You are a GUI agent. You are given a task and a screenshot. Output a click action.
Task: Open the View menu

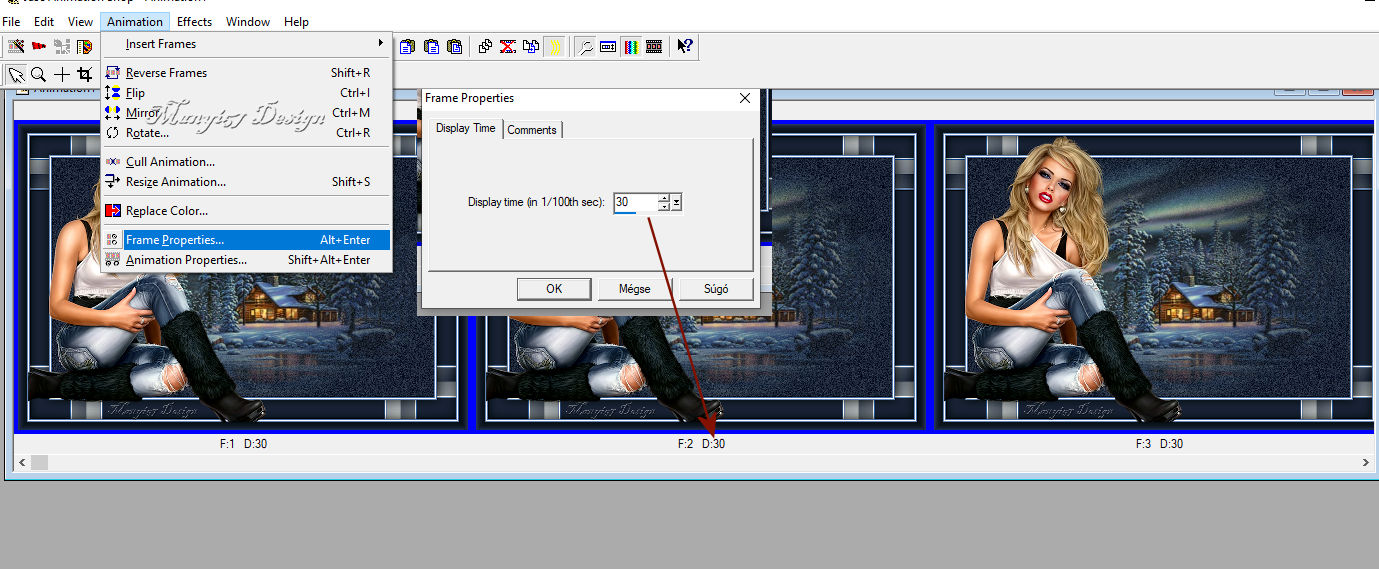click(x=80, y=21)
